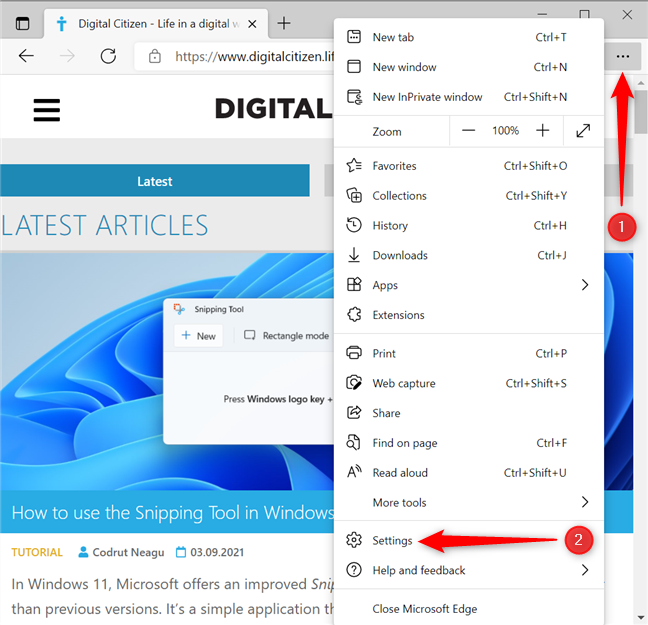Click the History clock icon
The image size is (648, 625).
pyautogui.click(x=354, y=225)
